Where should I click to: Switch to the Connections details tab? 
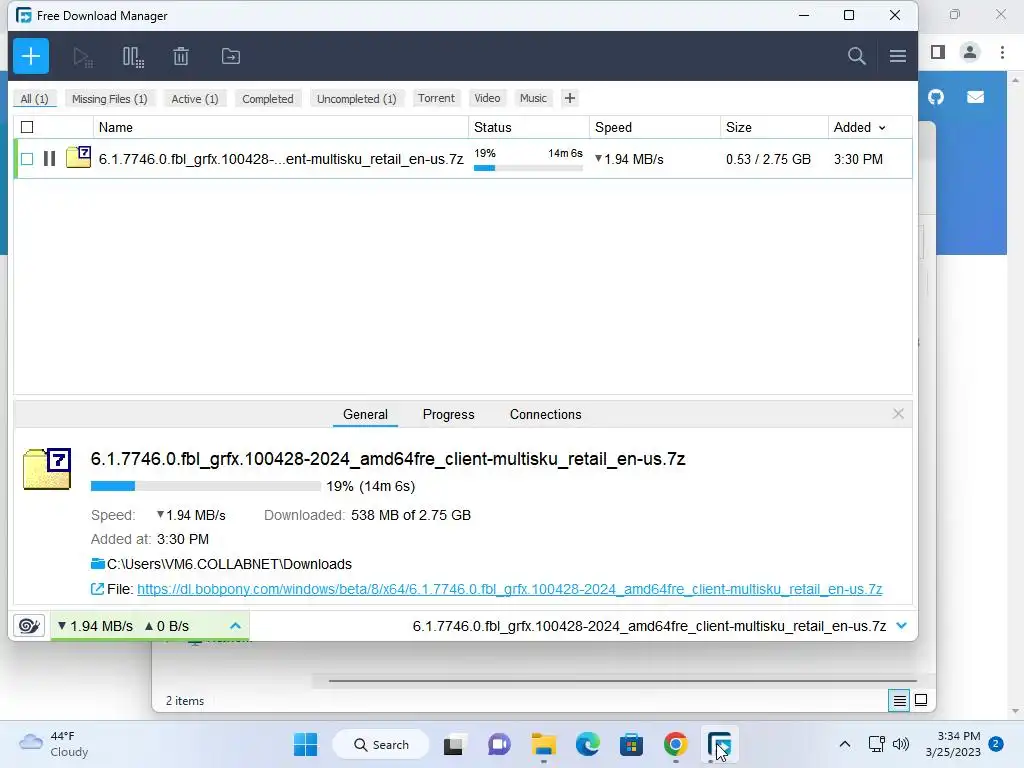click(x=545, y=415)
